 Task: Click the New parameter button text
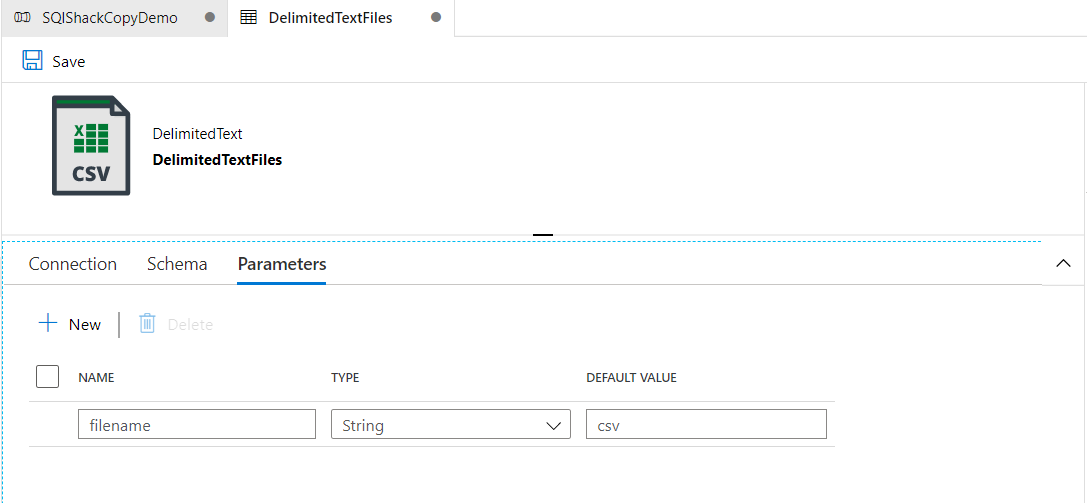85,324
